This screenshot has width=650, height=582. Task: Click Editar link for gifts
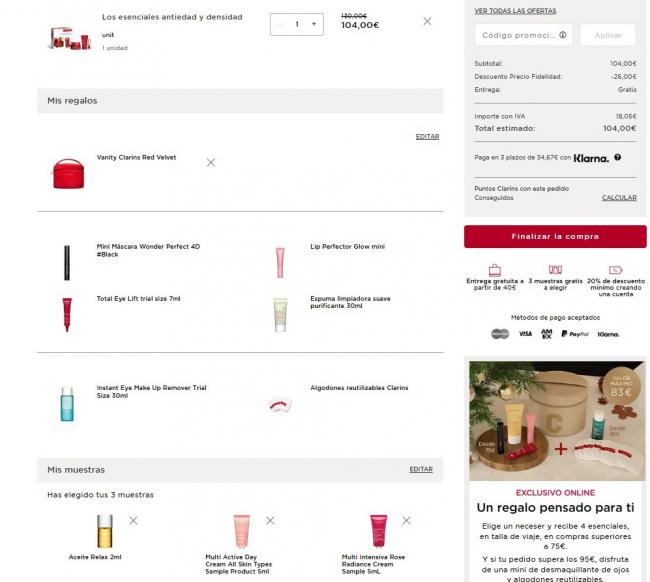click(x=427, y=136)
